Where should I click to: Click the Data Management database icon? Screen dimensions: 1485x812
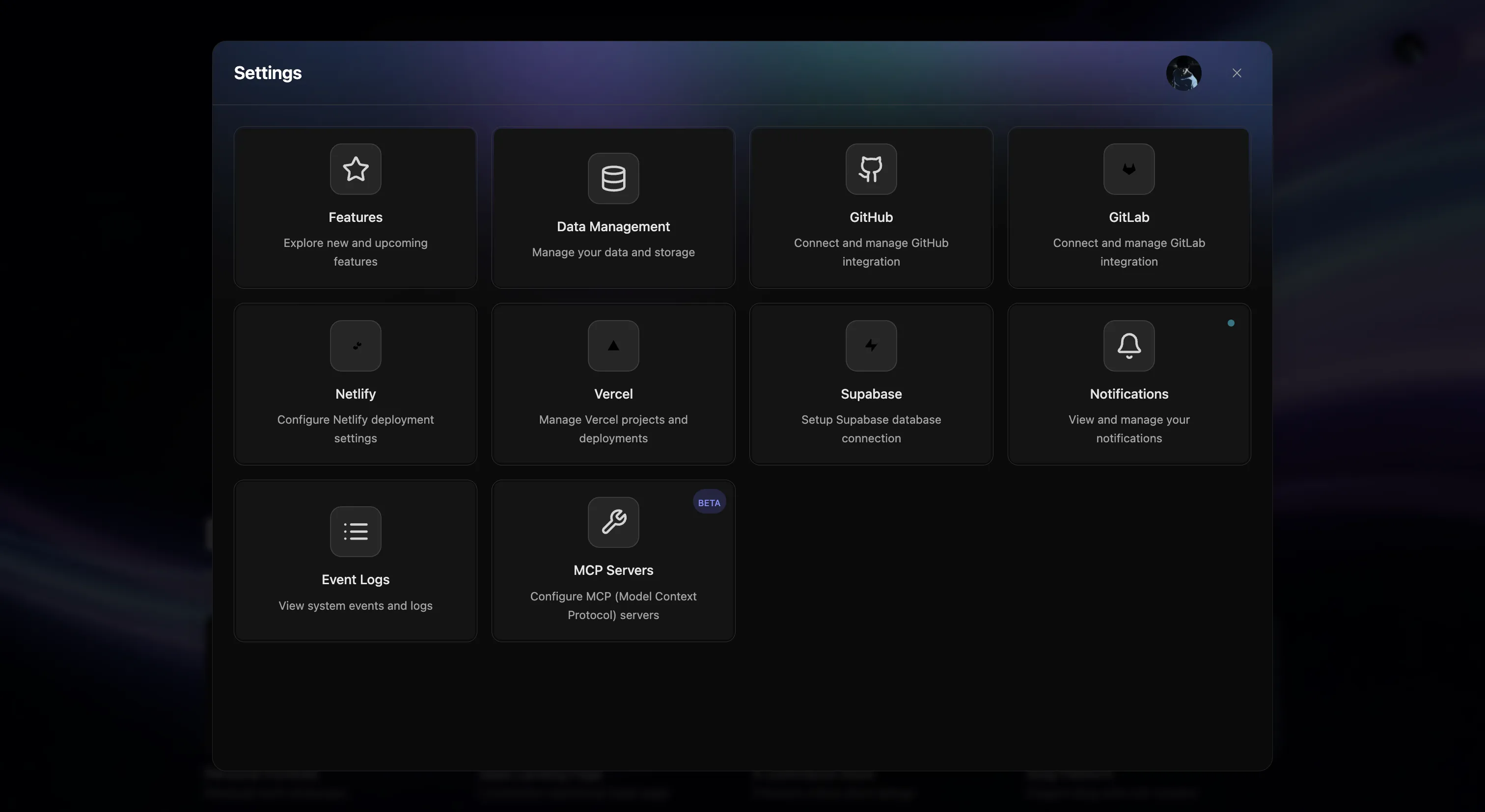pyautogui.click(x=613, y=178)
